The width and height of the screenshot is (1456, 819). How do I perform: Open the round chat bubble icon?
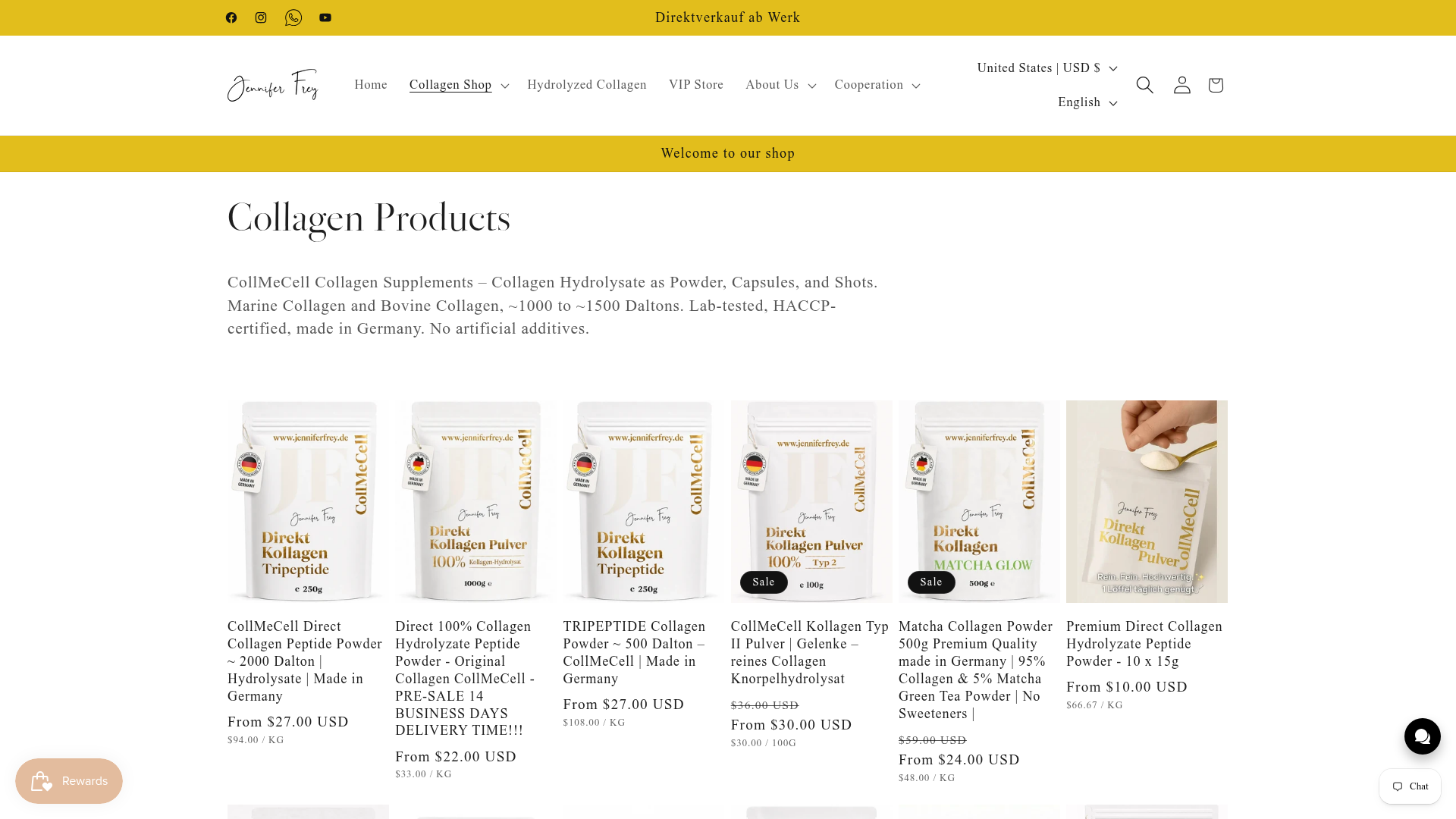click(x=1423, y=736)
